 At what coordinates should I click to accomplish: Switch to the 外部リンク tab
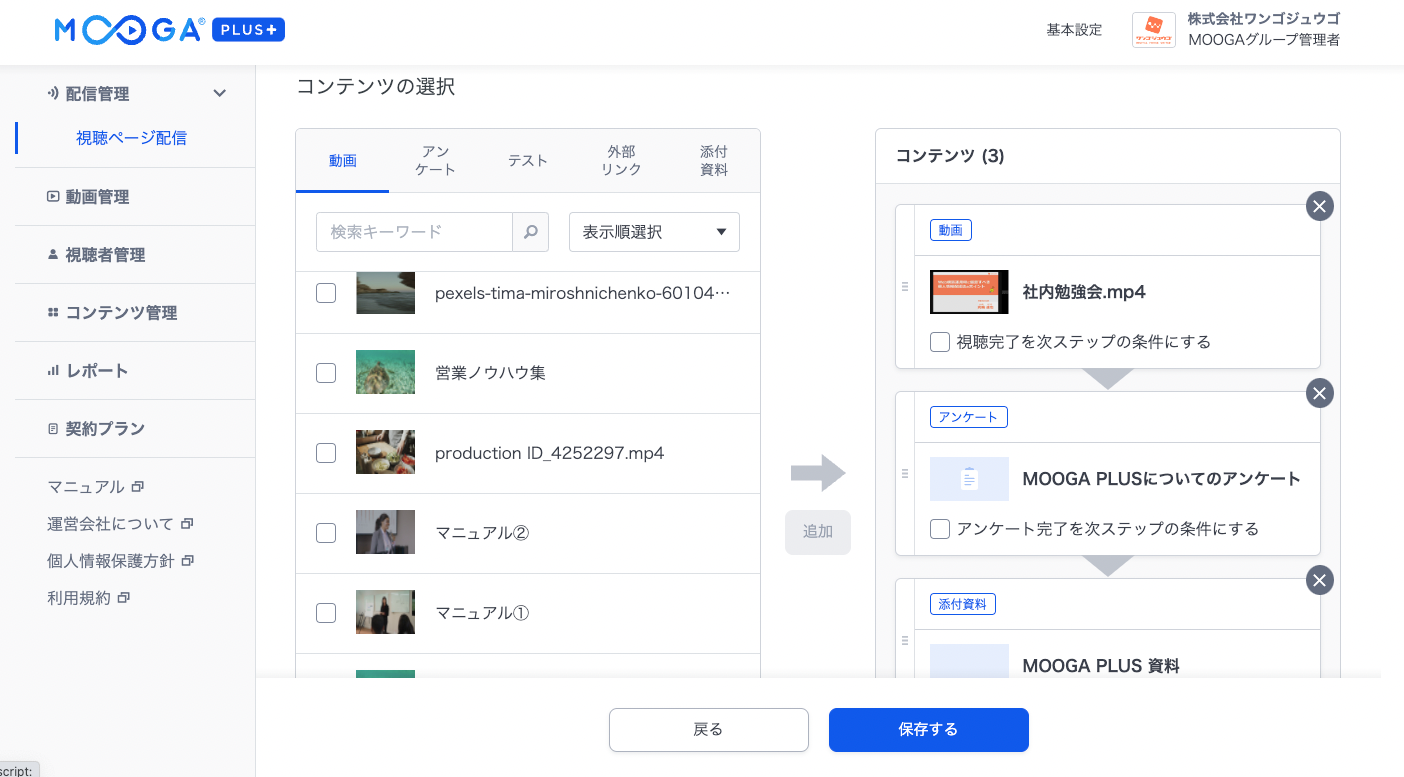620,160
